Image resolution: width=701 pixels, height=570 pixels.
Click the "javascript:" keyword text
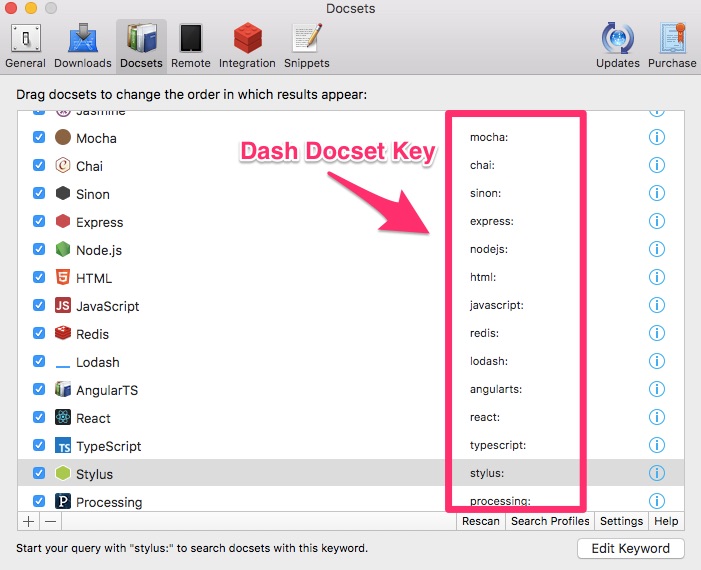pos(496,305)
